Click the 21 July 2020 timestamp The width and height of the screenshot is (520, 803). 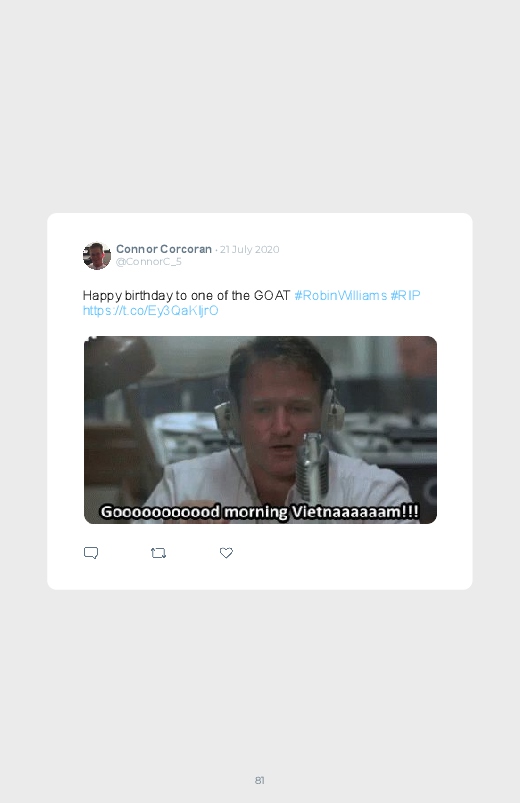[249, 249]
